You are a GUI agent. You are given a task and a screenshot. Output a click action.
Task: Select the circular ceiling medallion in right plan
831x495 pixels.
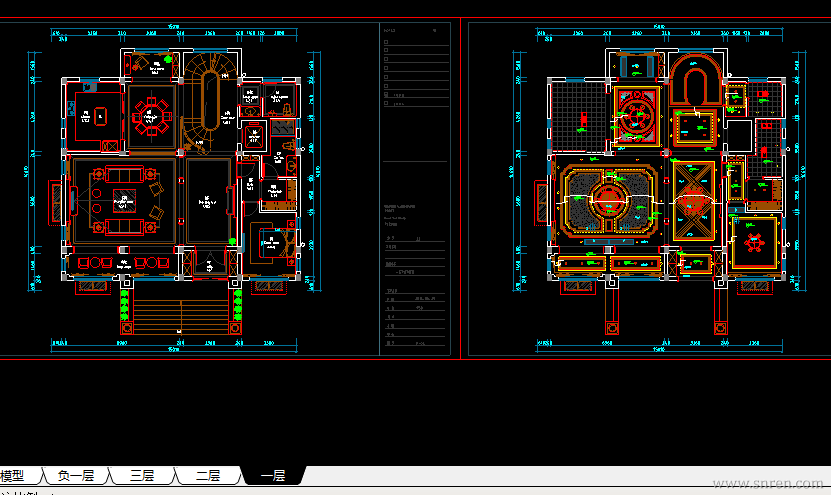(x=609, y=201)
